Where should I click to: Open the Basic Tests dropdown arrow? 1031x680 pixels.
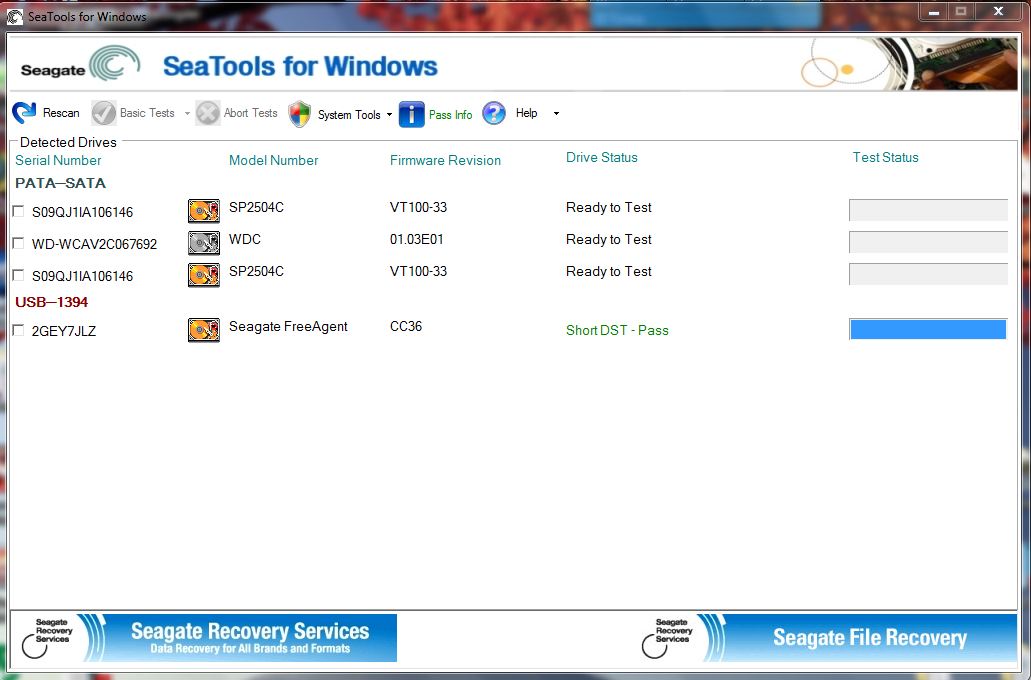coord(187,114)
